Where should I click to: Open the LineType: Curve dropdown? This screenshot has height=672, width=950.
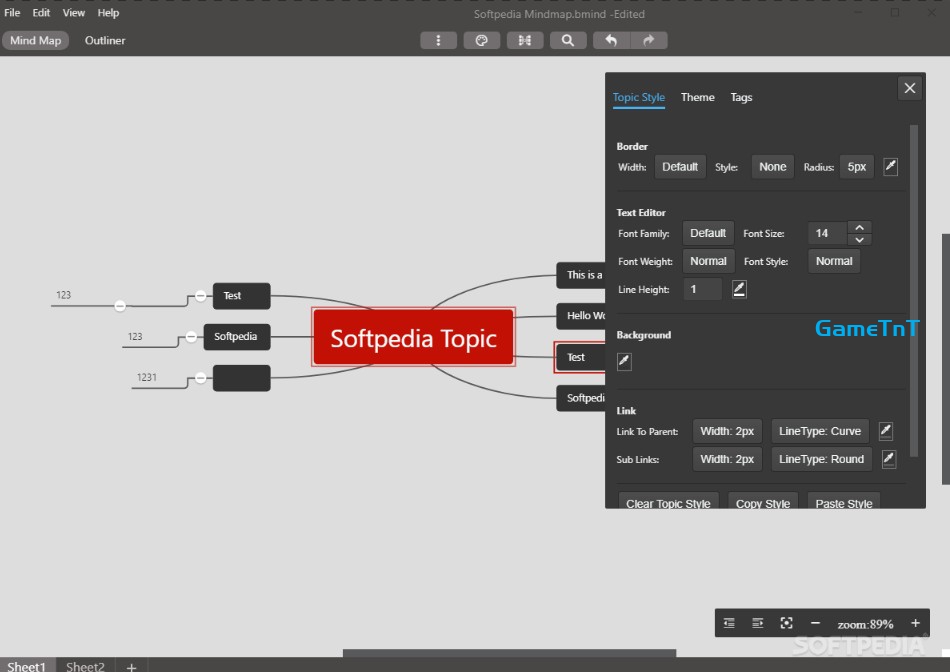pos(820,431)
